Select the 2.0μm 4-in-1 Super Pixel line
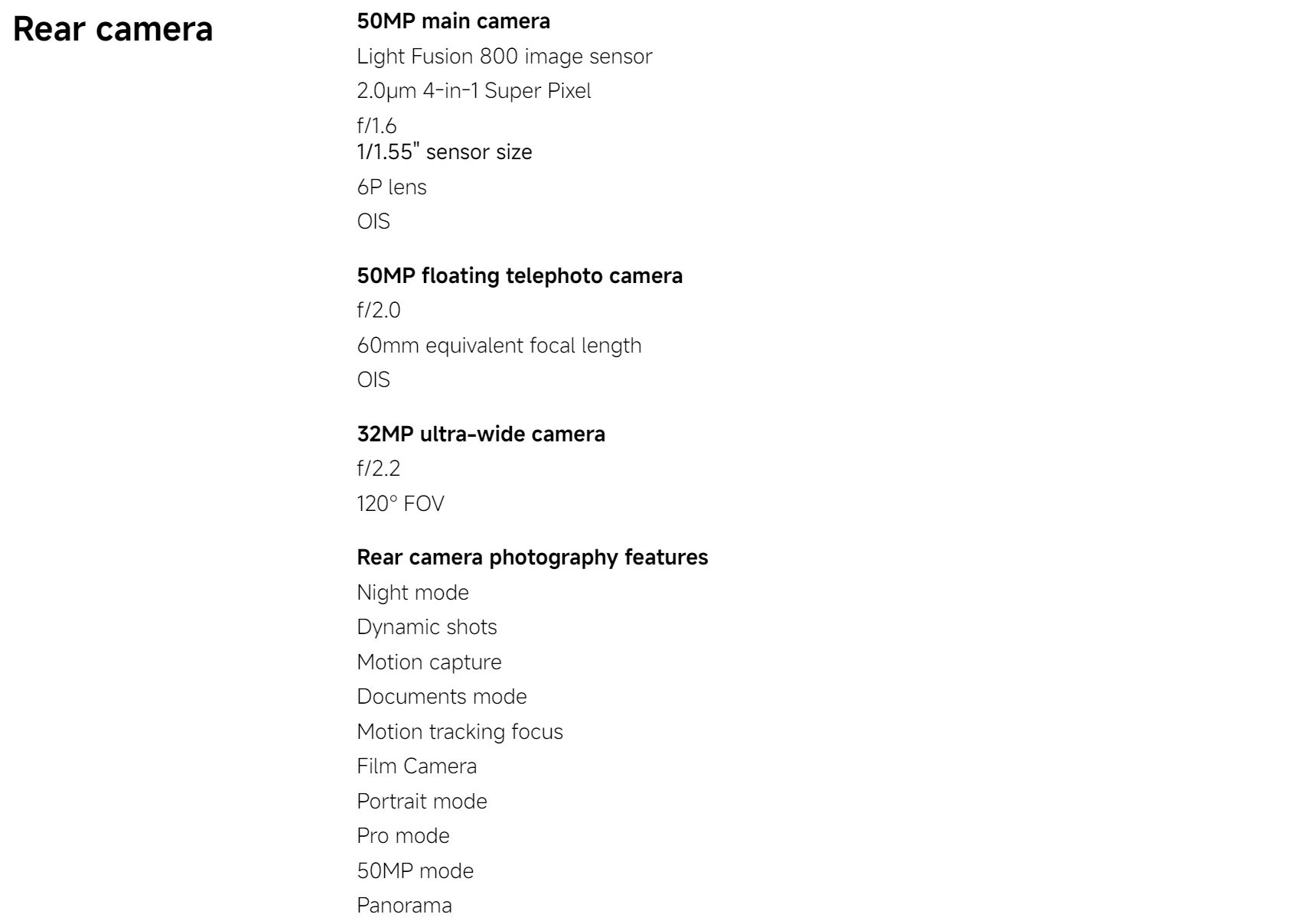This screenshot has height=924, width=1307. click(474, 91)
